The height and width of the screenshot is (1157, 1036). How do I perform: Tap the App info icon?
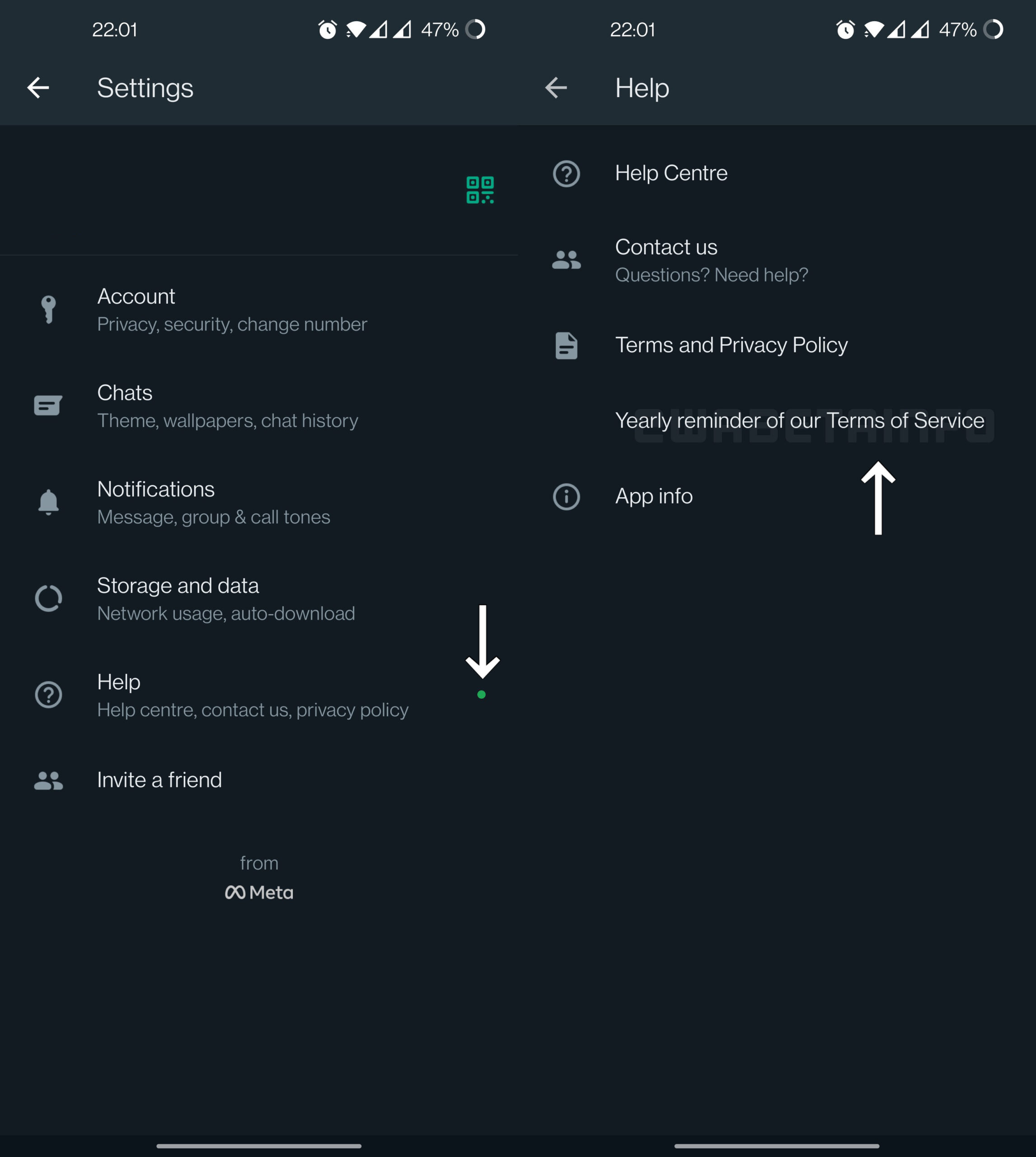[x=566, y=497]
